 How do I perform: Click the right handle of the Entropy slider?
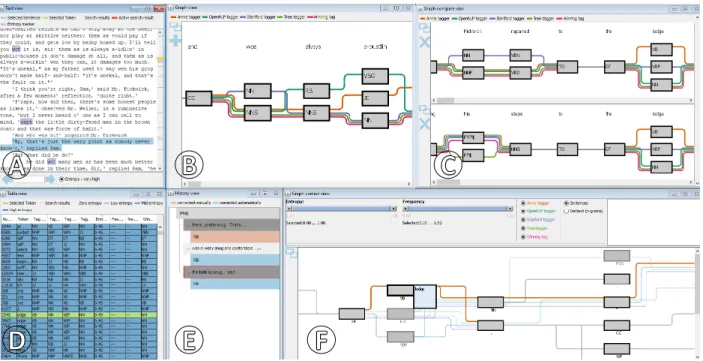393,209
